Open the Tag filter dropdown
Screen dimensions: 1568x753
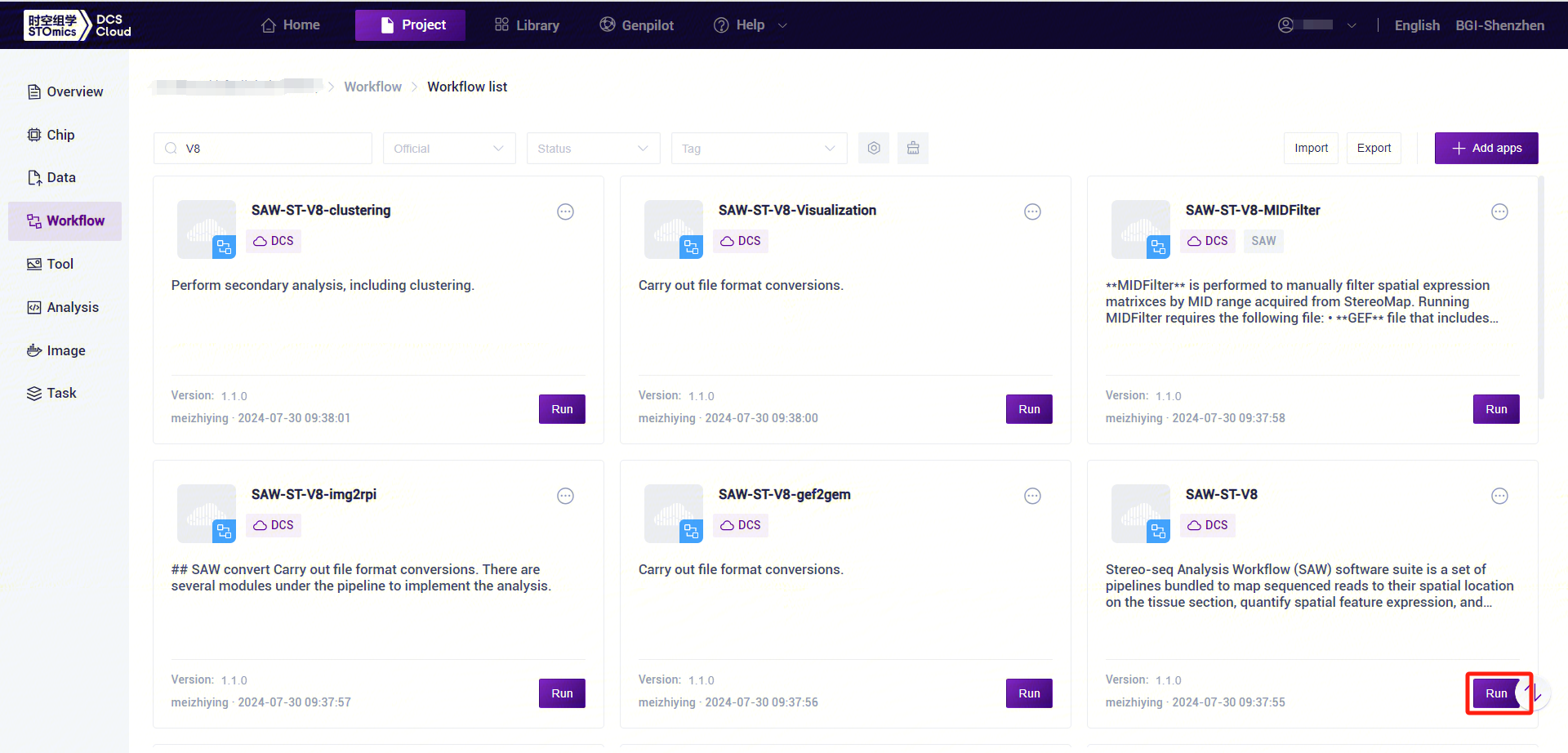(x=759, y=148)
